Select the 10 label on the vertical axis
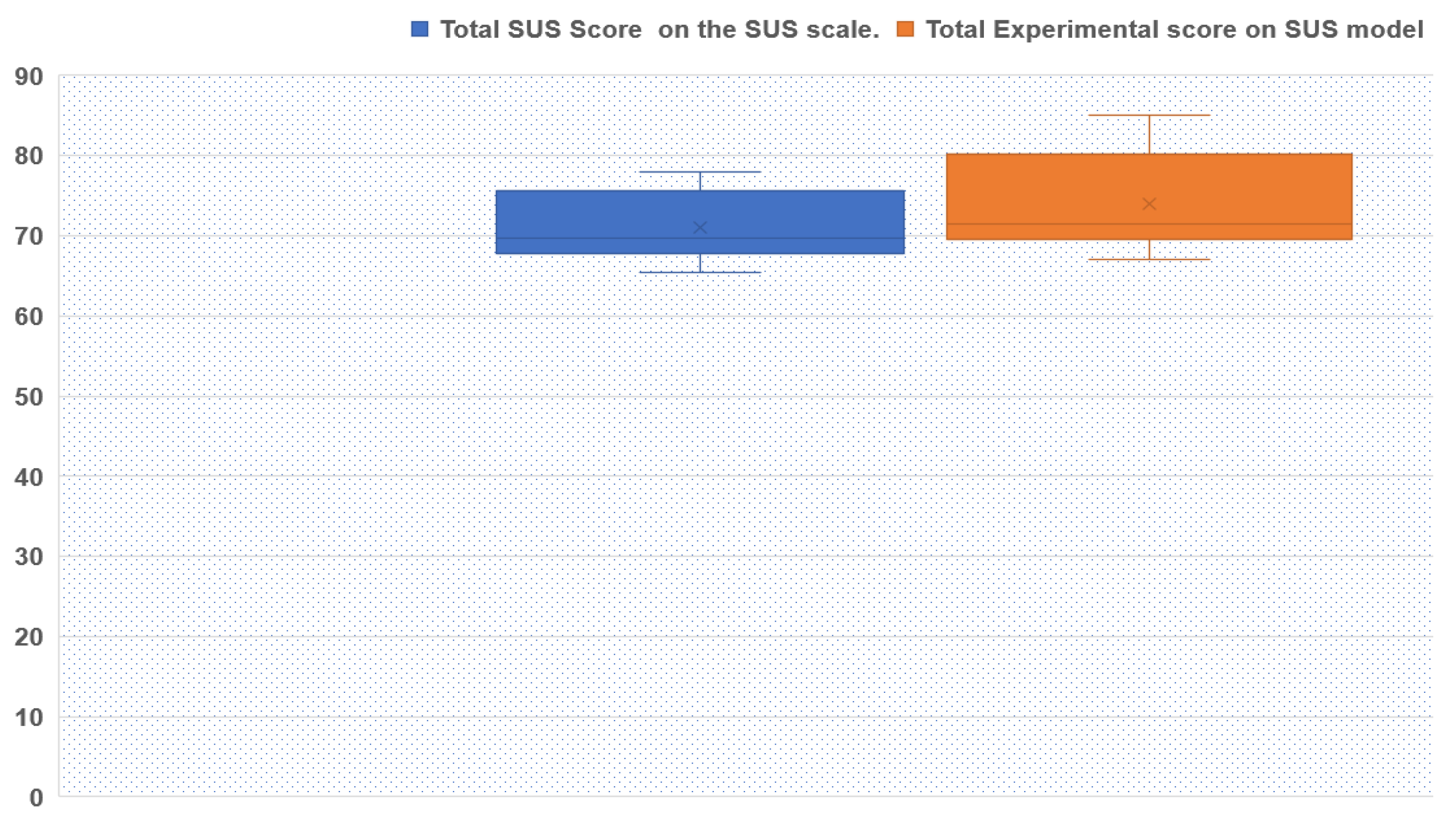 click(x=29, y=718)
